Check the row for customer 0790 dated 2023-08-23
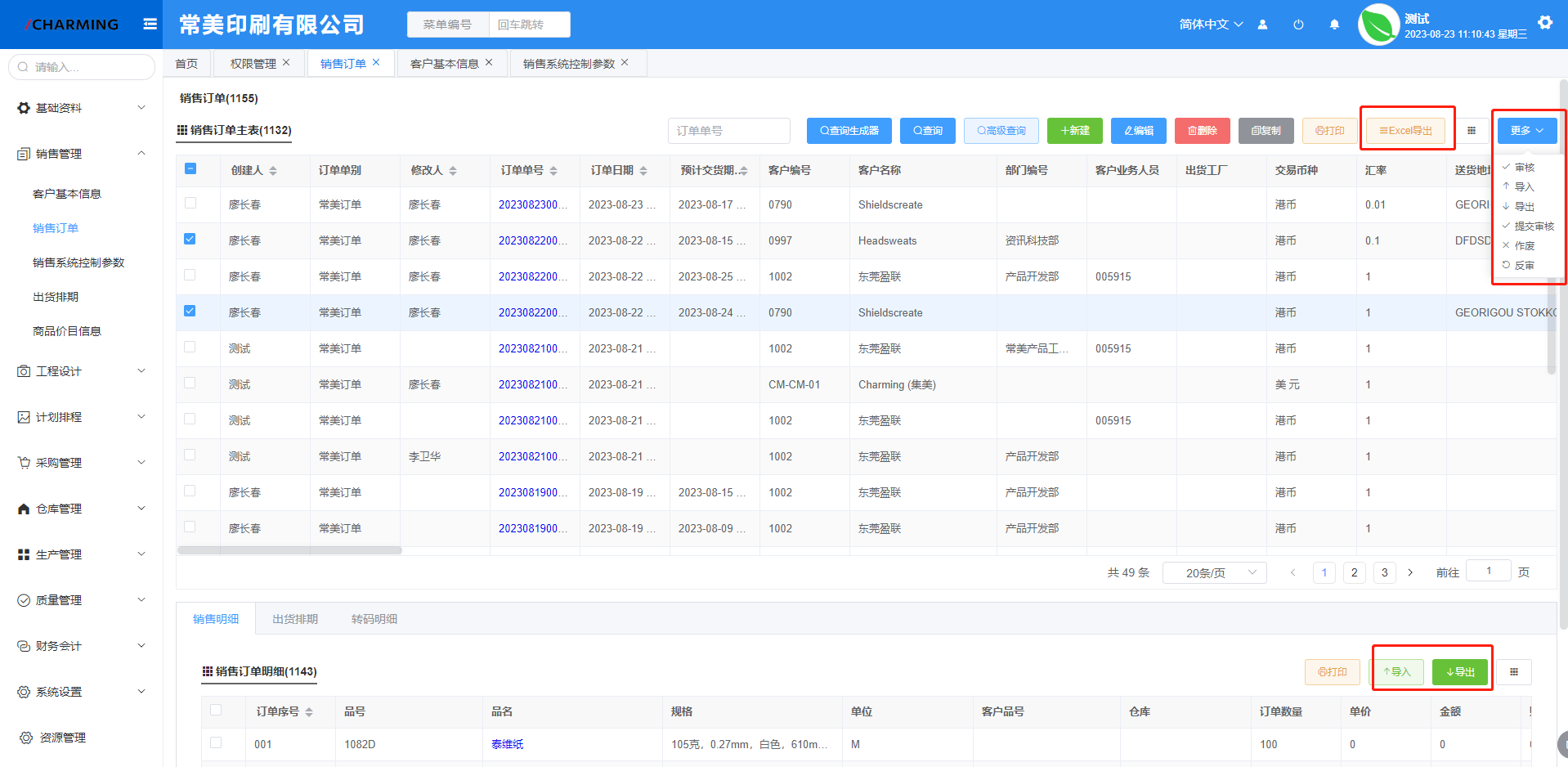The height and width of the screenshot is (767, 1568). (190, 203)
